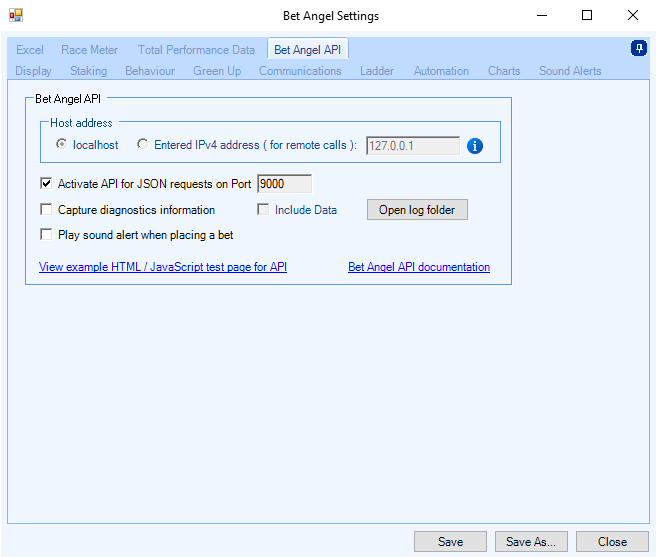Switch to the Excel tab
The height and width of the screenshot is (558, 657).
click(30, 50)
